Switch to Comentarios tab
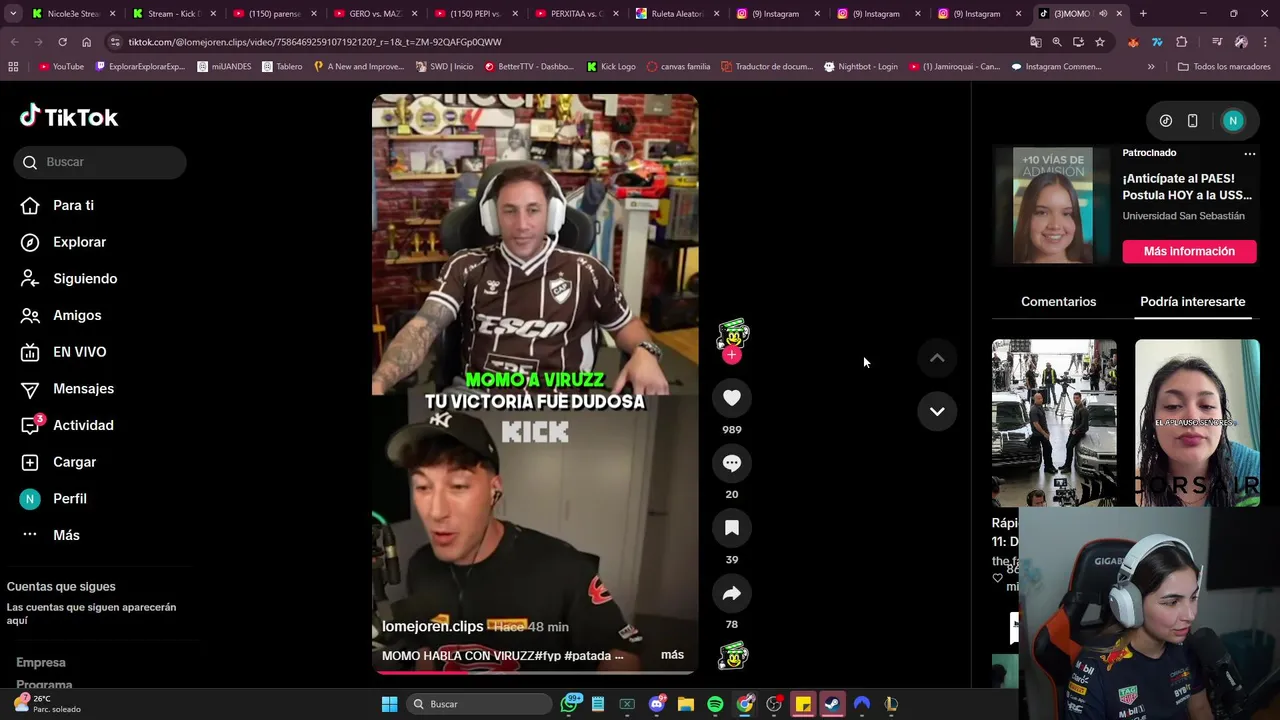The image size is (1280, 720). pos(1058,301)
